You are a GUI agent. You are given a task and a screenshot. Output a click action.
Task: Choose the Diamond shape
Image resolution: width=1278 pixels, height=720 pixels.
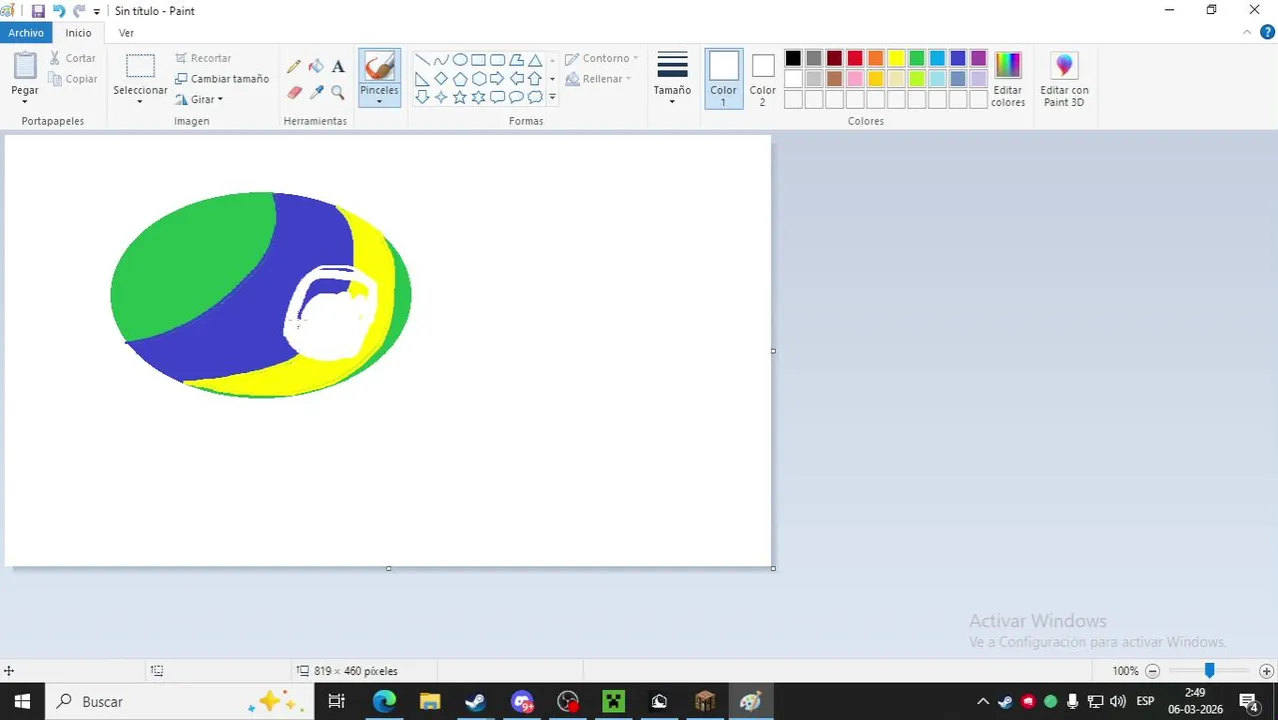click(x=441, y=79)
